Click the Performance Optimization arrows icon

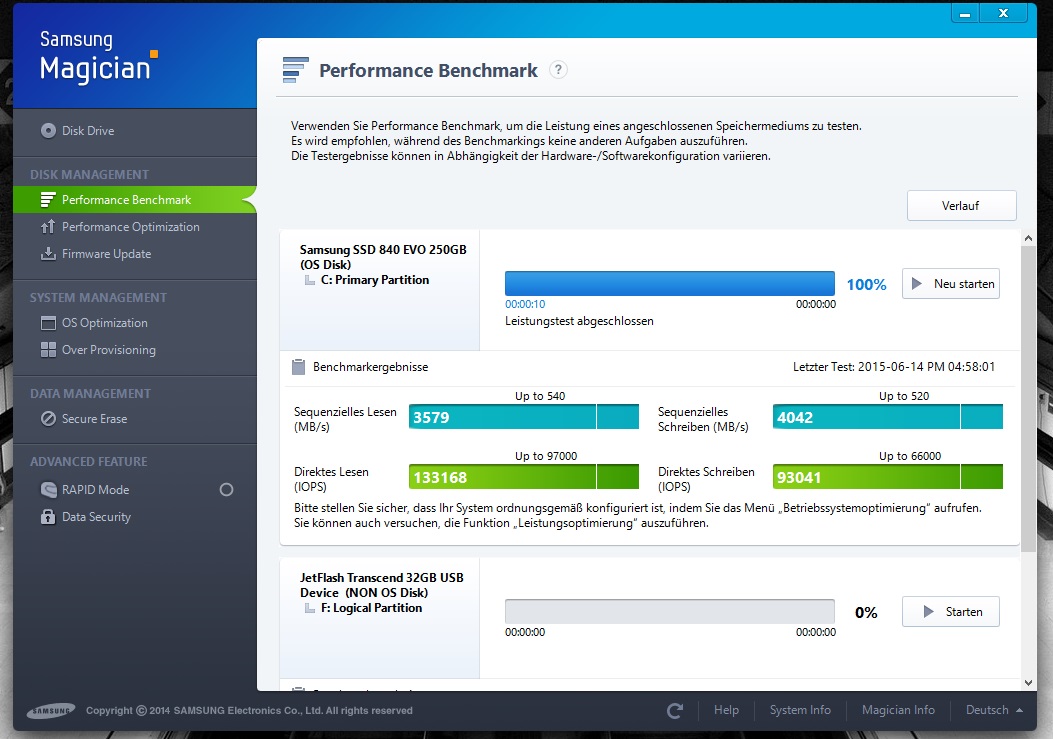click(48, 226)
